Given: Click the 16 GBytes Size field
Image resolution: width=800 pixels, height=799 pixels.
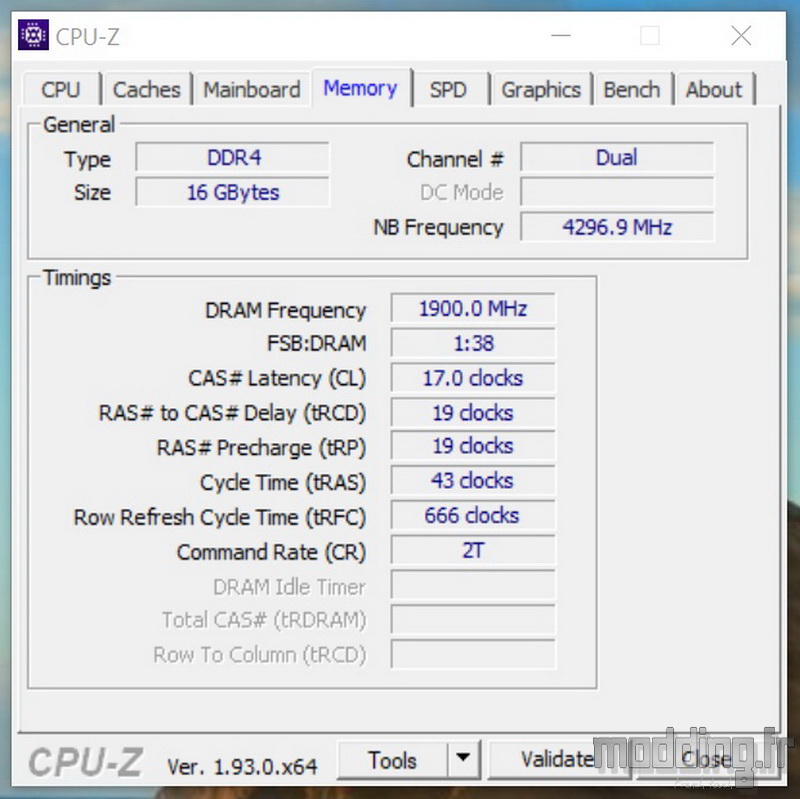Looking at the screenshot, I should [233, 192].
